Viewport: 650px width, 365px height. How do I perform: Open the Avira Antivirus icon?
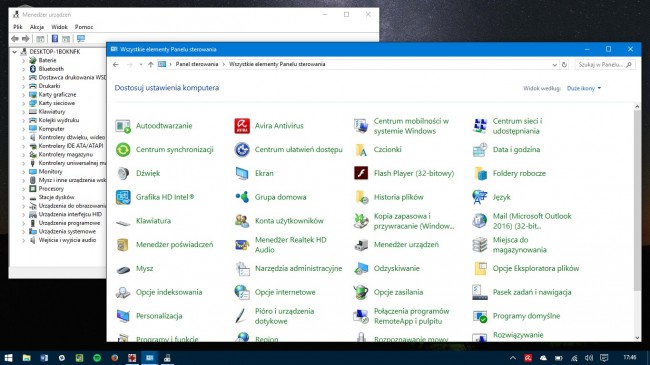click(x=242, y=126)
